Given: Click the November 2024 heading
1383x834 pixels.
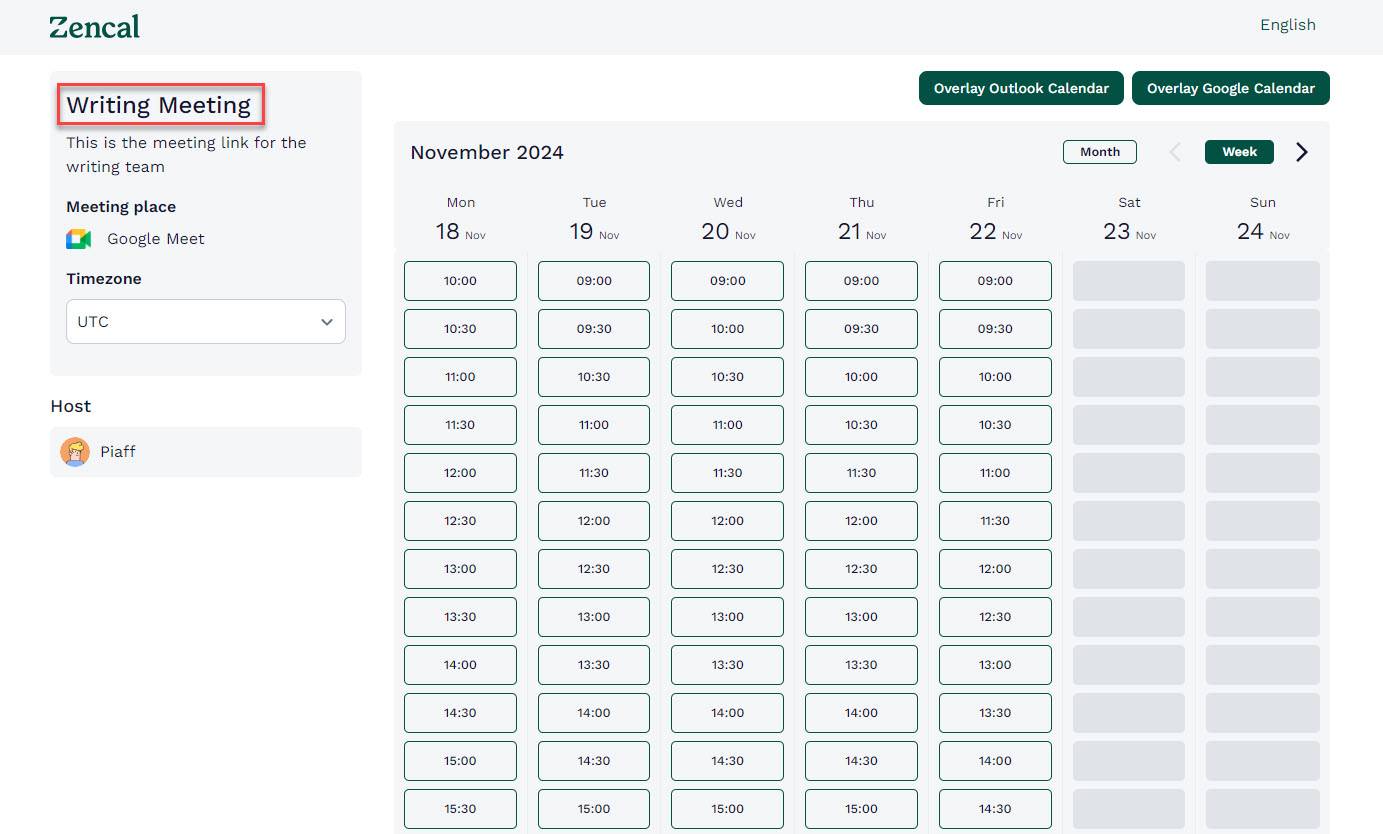Looking at the screenshot, I should (x=487, y=152).
